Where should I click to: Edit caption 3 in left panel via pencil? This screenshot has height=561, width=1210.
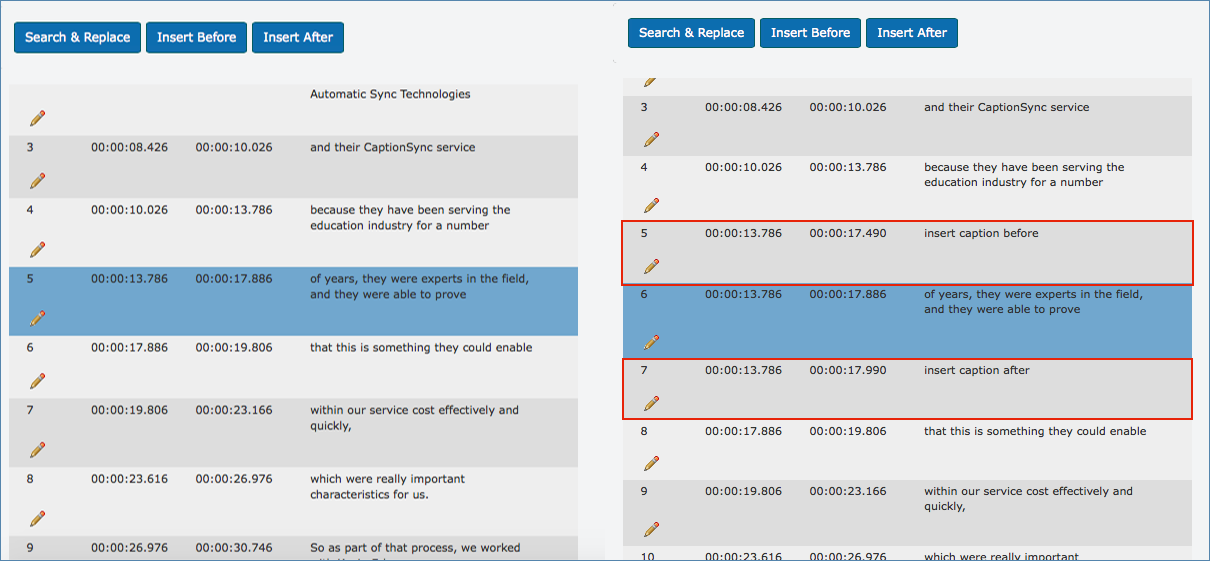(37, 181)
